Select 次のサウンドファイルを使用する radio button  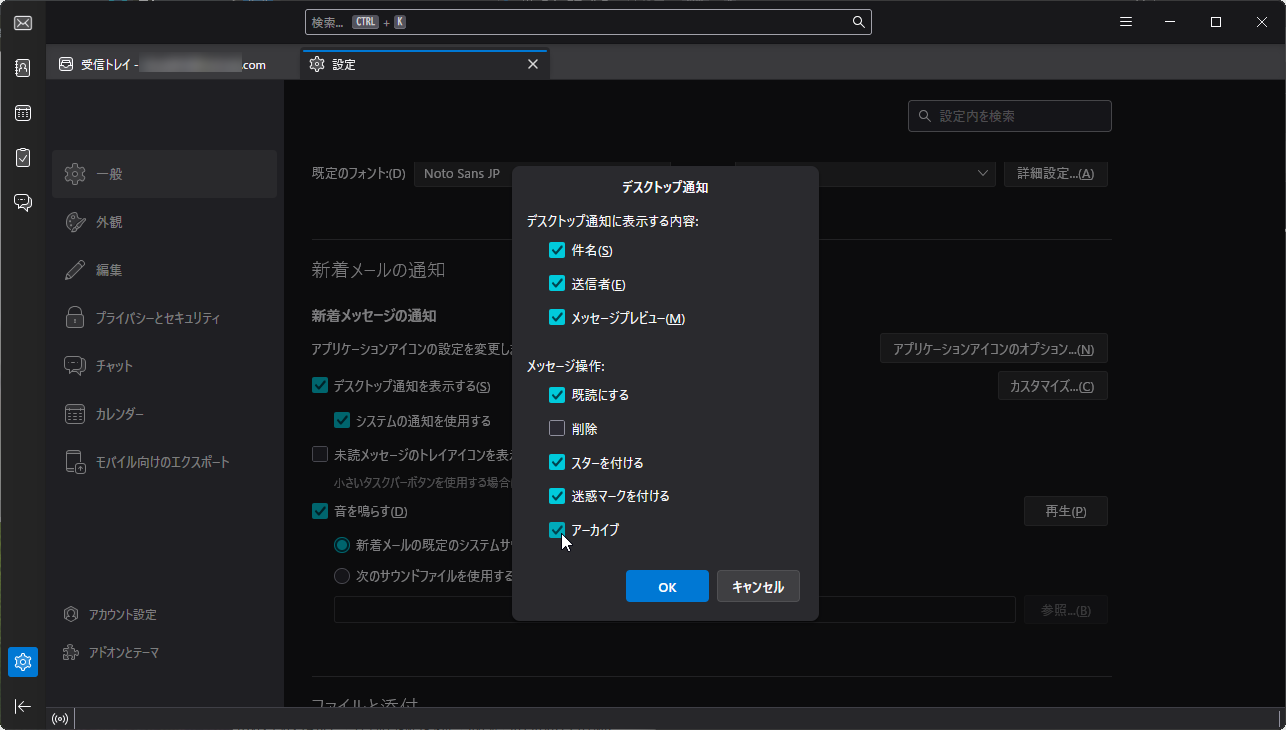pos(342,576)
